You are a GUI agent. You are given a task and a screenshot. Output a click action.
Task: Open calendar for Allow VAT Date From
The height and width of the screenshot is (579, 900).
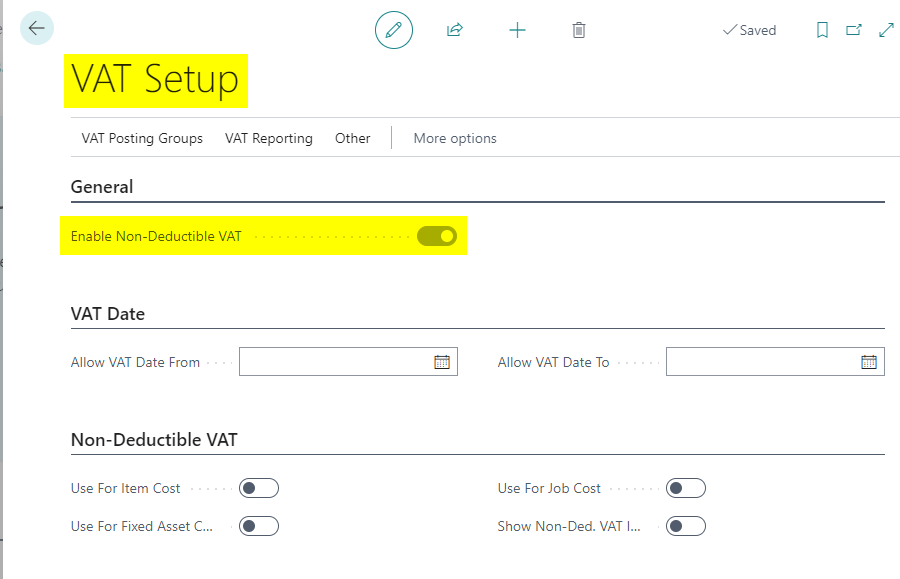click(442, 362)
